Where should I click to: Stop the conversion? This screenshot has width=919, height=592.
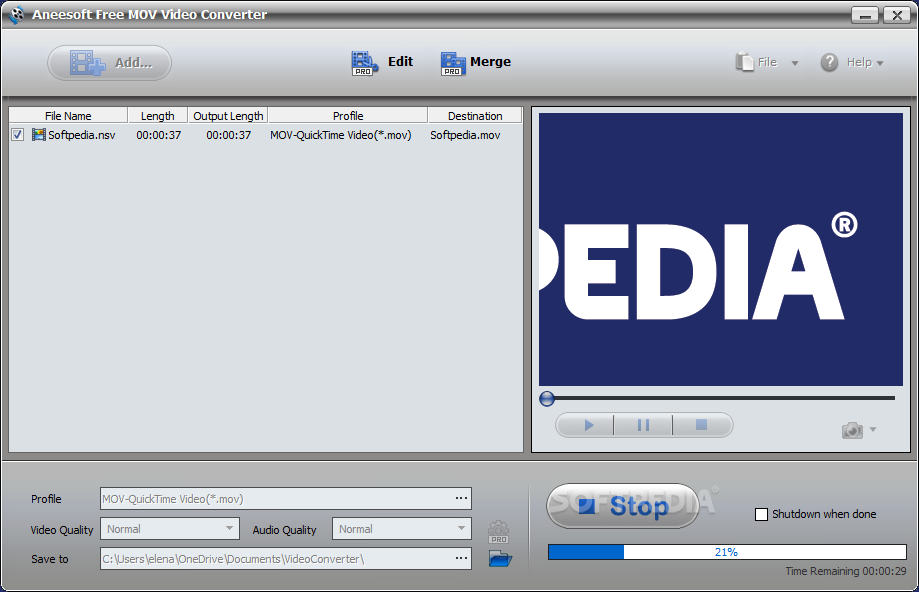click(622, 506)
